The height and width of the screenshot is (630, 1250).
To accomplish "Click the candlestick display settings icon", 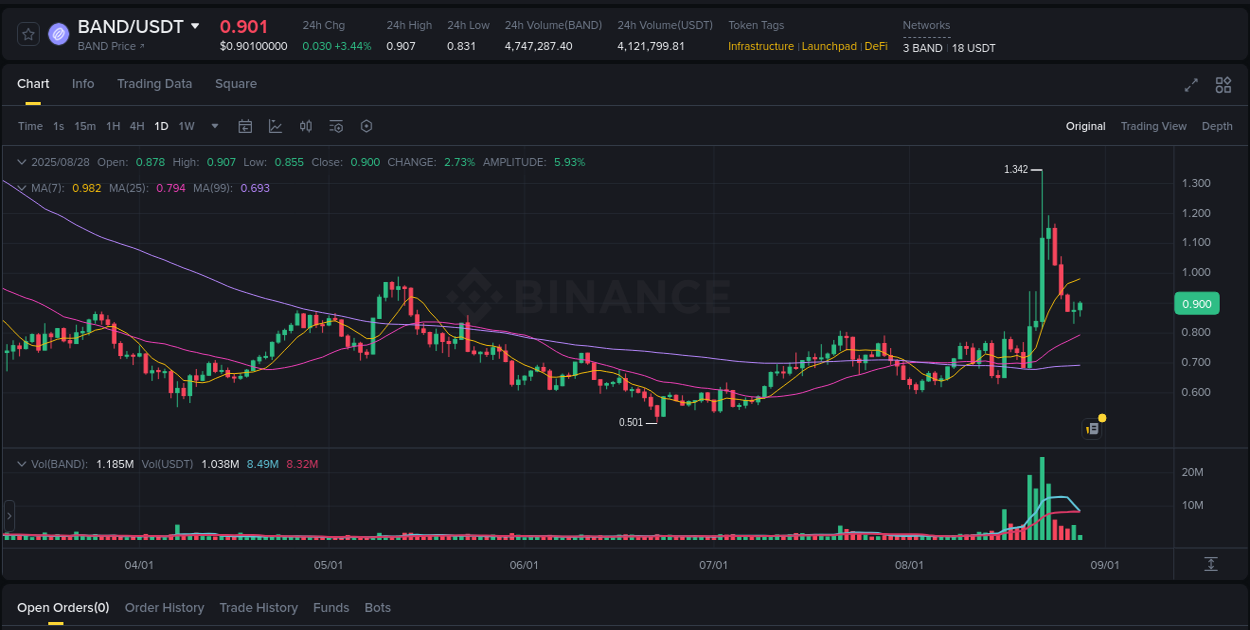I will click(306, 126).
